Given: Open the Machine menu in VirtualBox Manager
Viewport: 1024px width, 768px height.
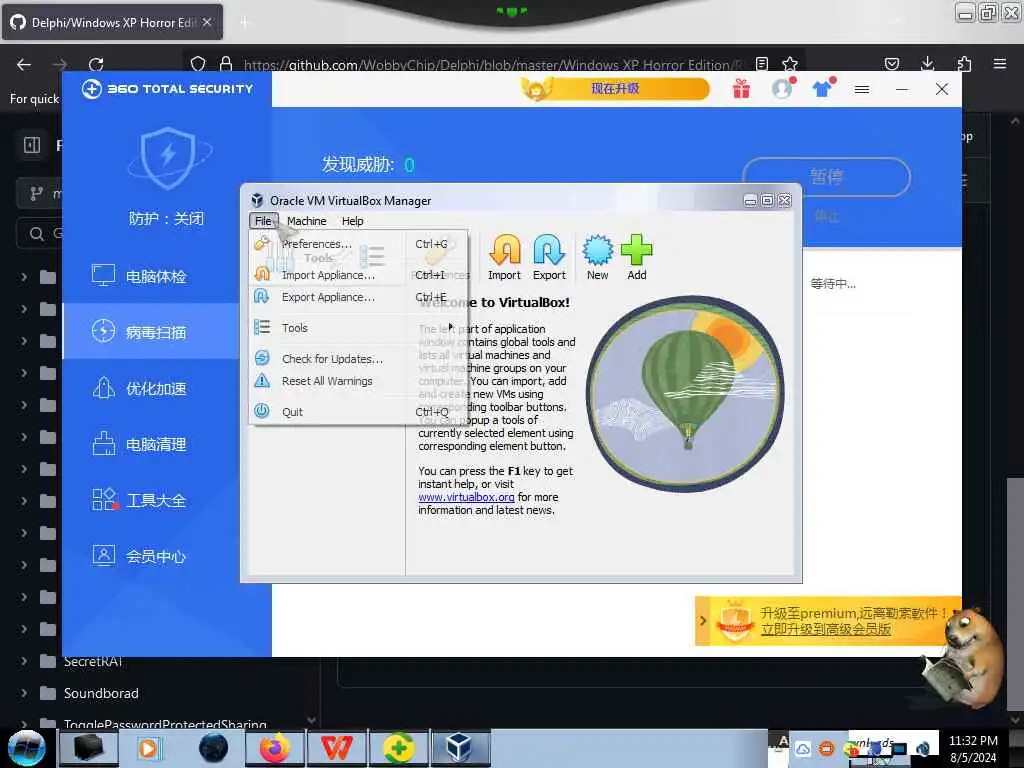Looking at the screenshot, I should [306, 221].
